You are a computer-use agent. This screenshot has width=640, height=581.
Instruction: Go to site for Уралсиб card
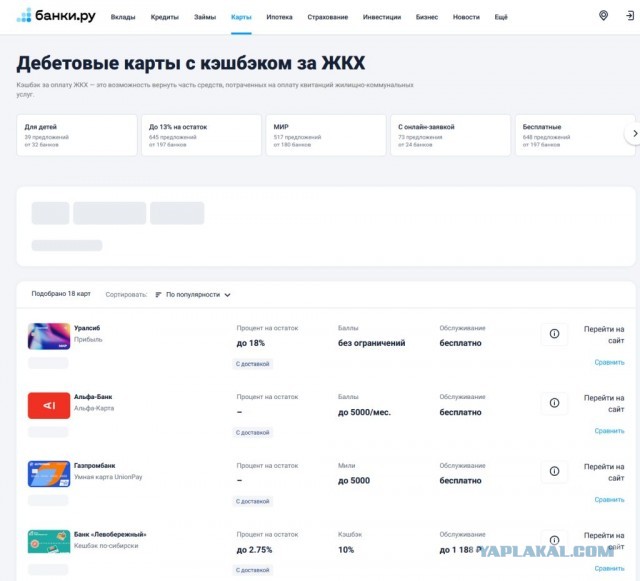point(604,334)
